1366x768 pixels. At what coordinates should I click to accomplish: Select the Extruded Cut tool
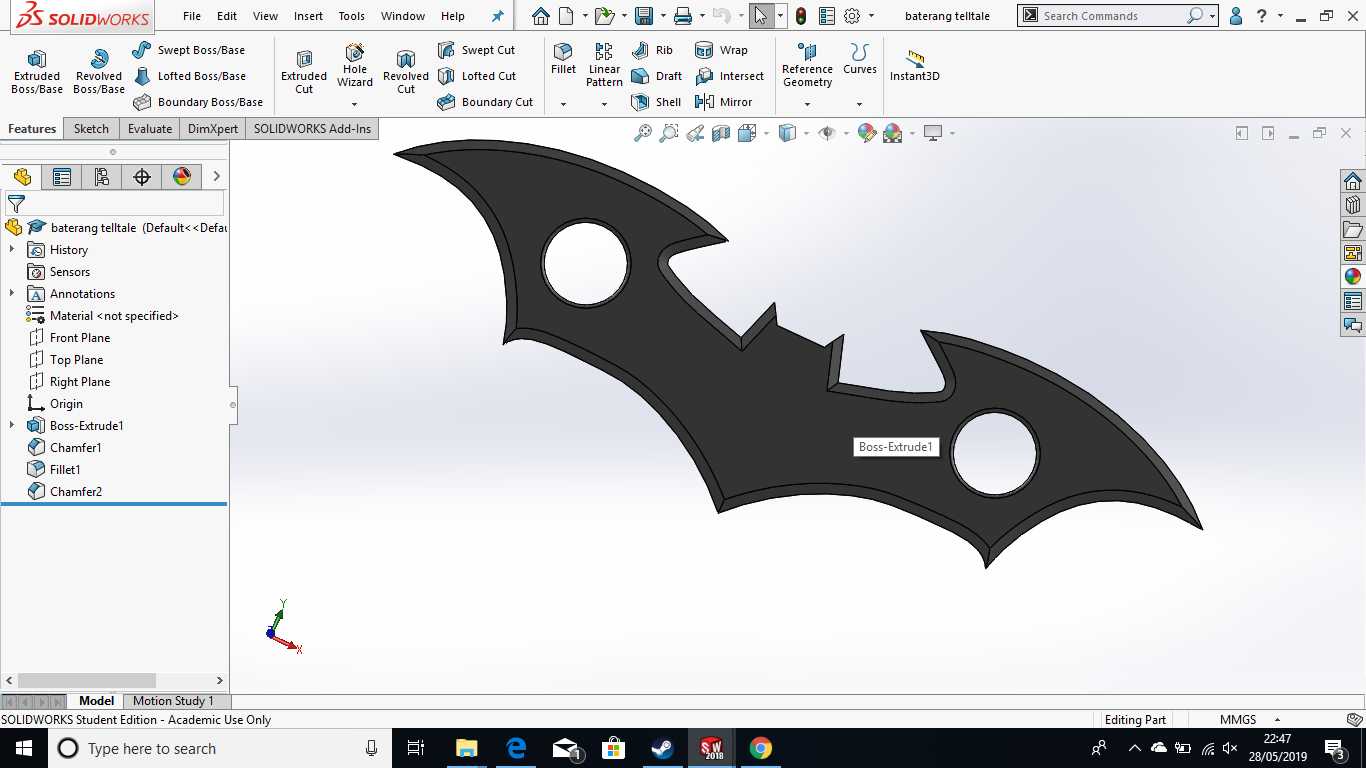pos(304,72)
